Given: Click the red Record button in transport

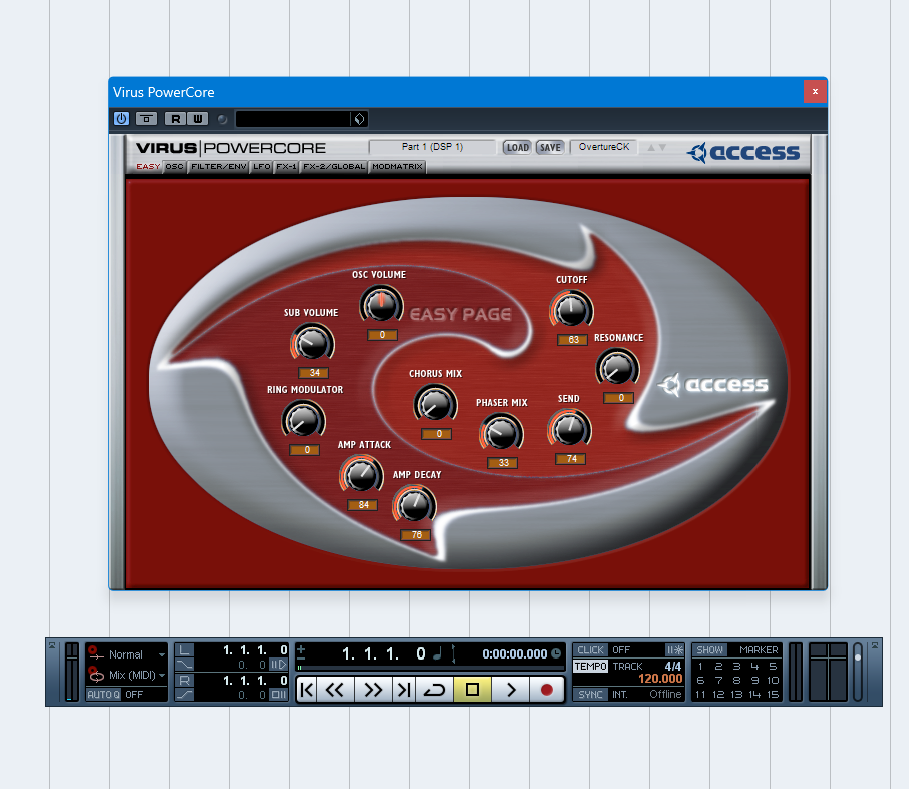Looking at the screenshot, I should click(x=546, y=690).
